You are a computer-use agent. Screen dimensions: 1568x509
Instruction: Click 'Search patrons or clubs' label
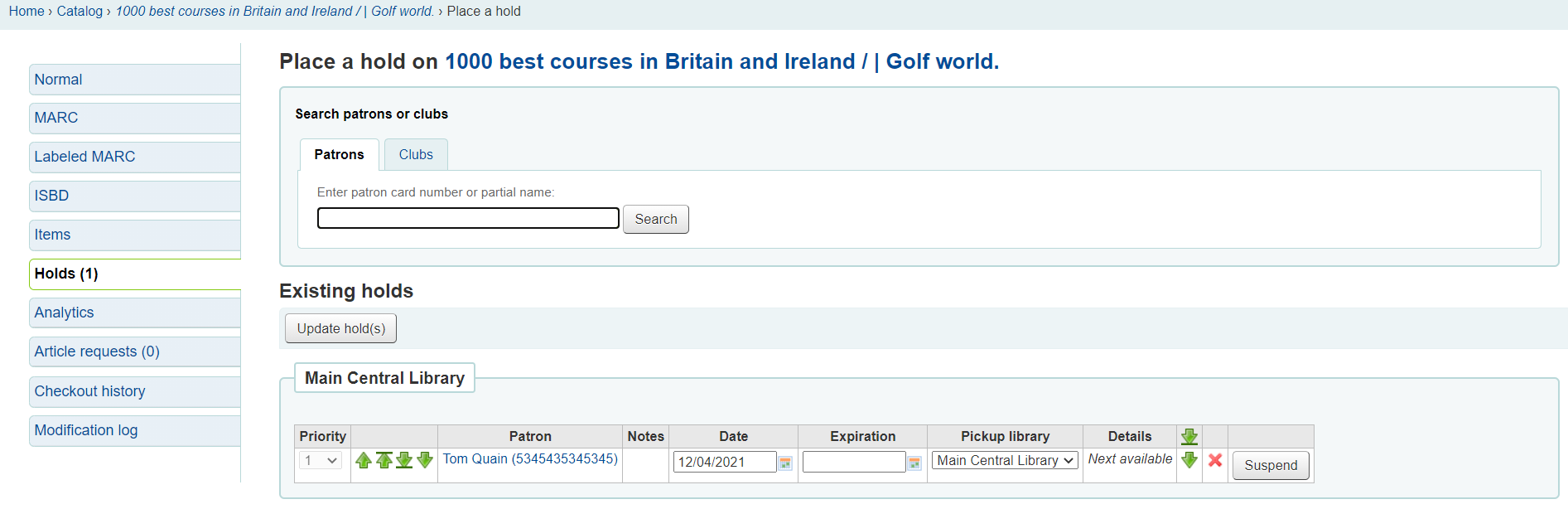tap(371, 114)
